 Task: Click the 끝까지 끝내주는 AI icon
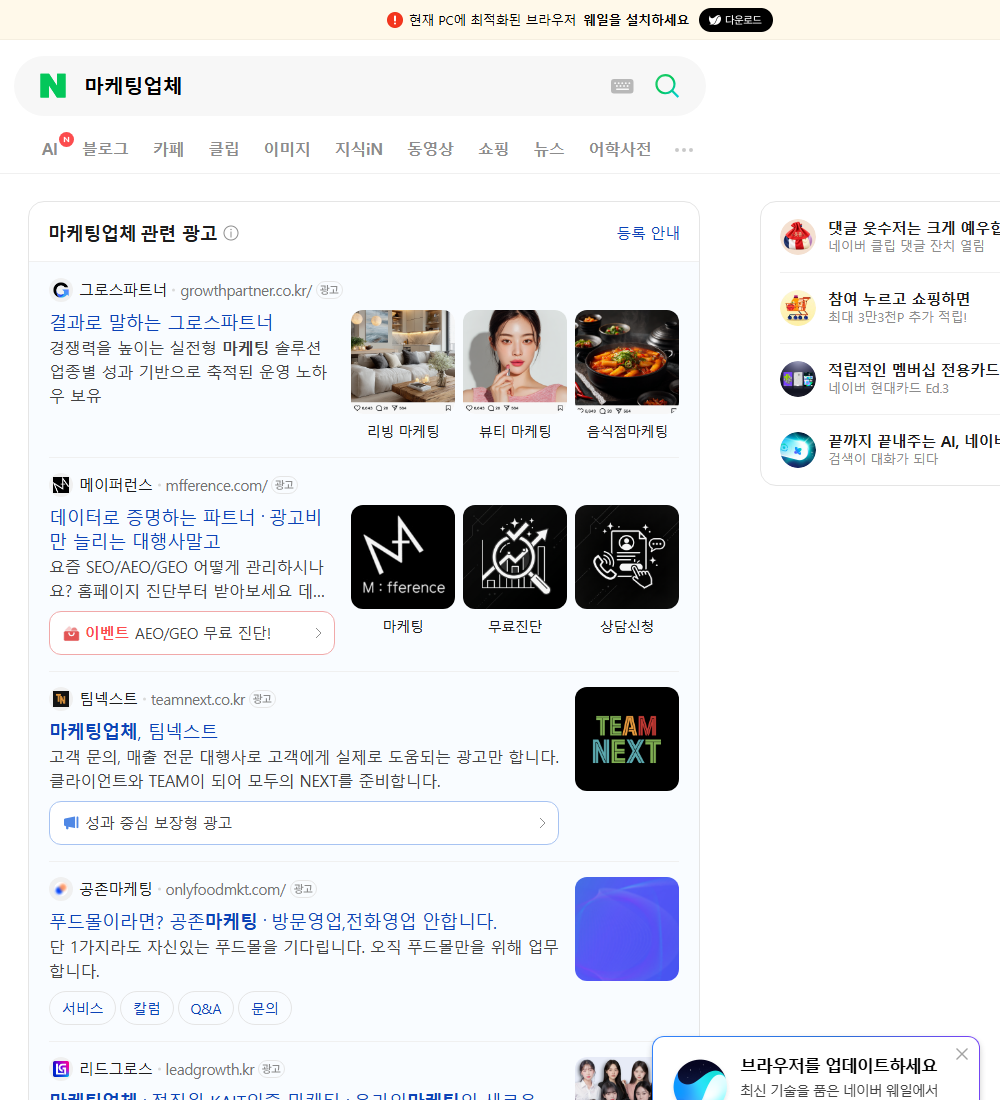(798, 450)
